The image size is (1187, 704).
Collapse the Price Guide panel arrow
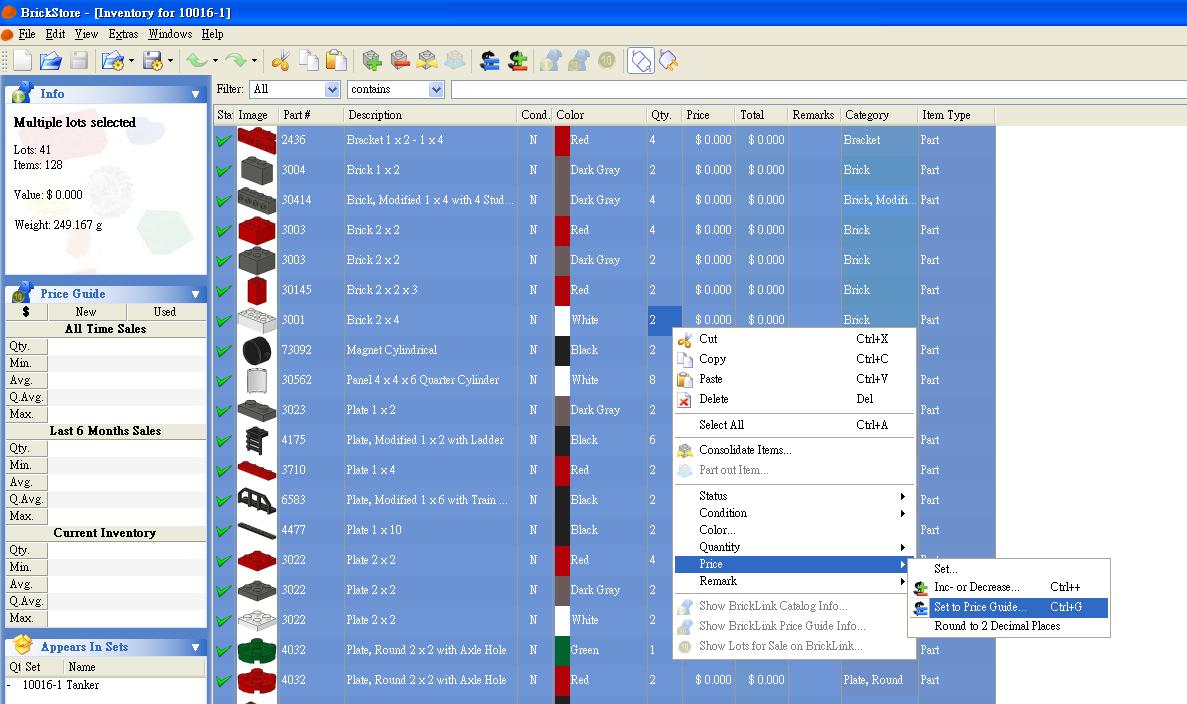tap(195, 294)
